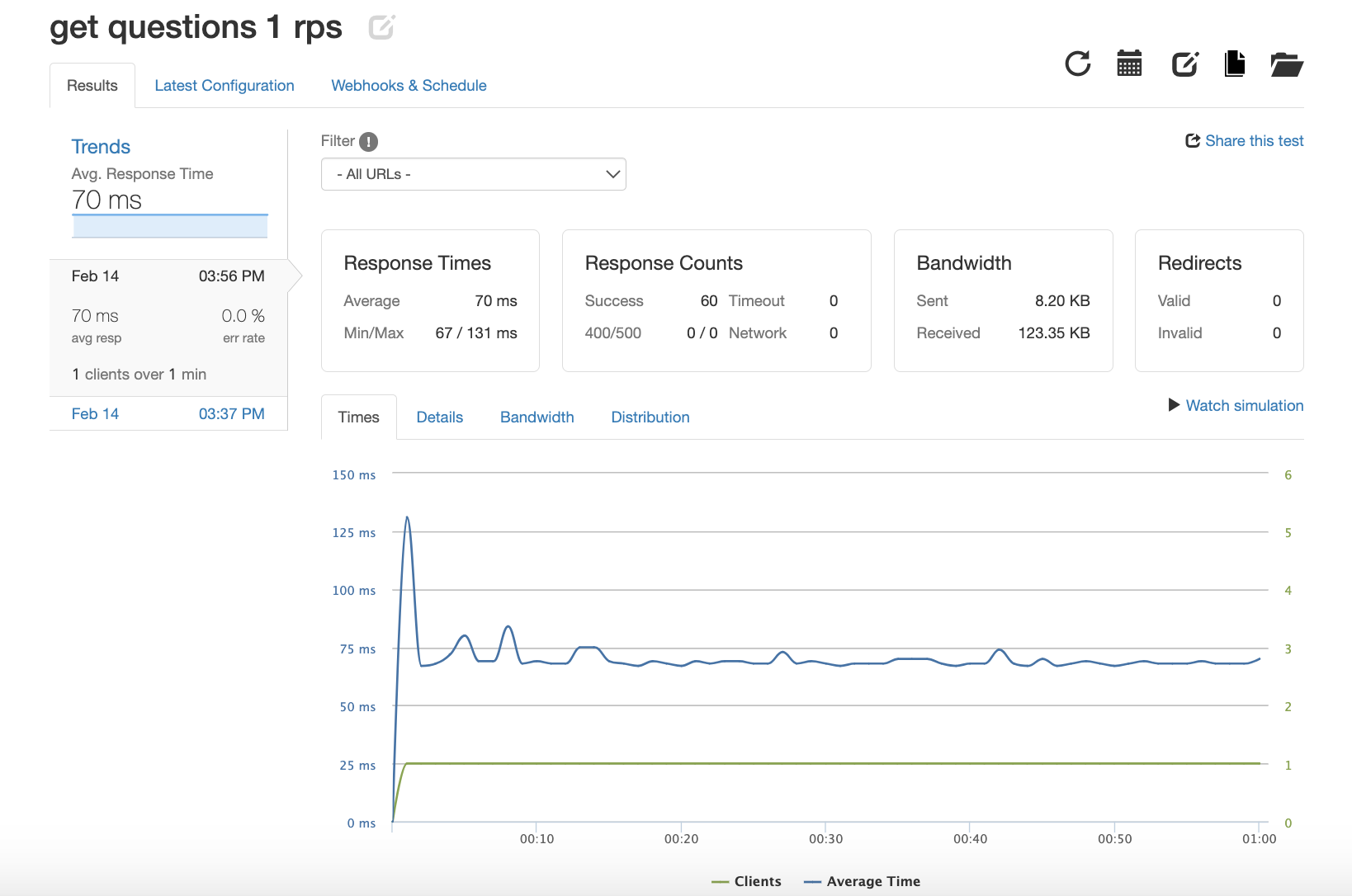Open the All URLs filter dropdown
Viewport: 1352px width, 896px height.
point(474,174)
